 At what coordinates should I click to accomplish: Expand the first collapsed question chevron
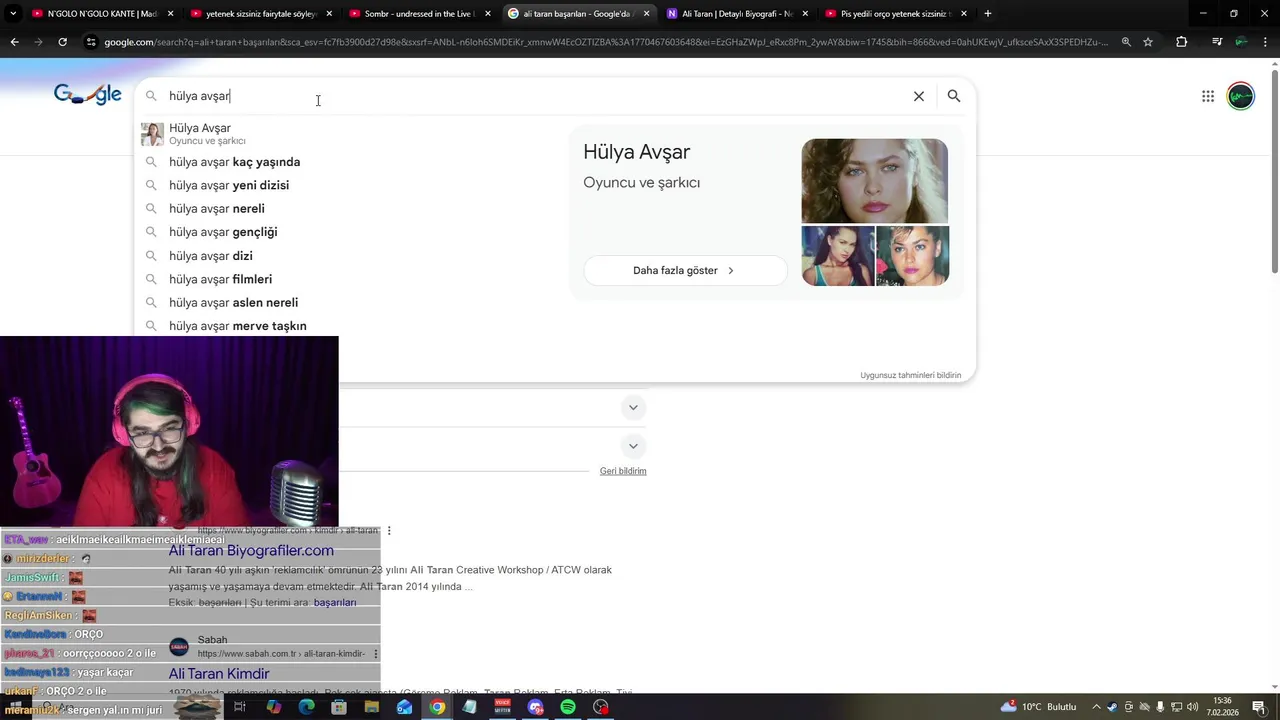click(632, 408)
